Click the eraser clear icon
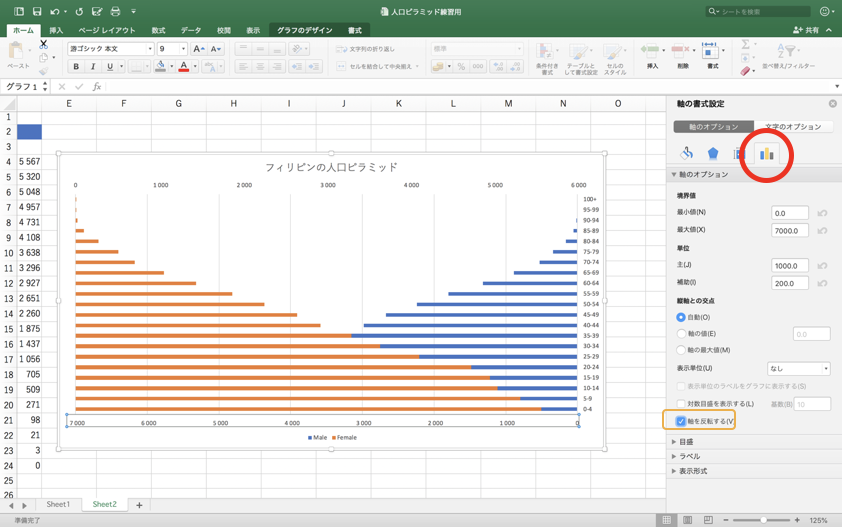Image resolution: width=842 pixels, height=527 pixels. pyautogui.click(x=745, y=71)
